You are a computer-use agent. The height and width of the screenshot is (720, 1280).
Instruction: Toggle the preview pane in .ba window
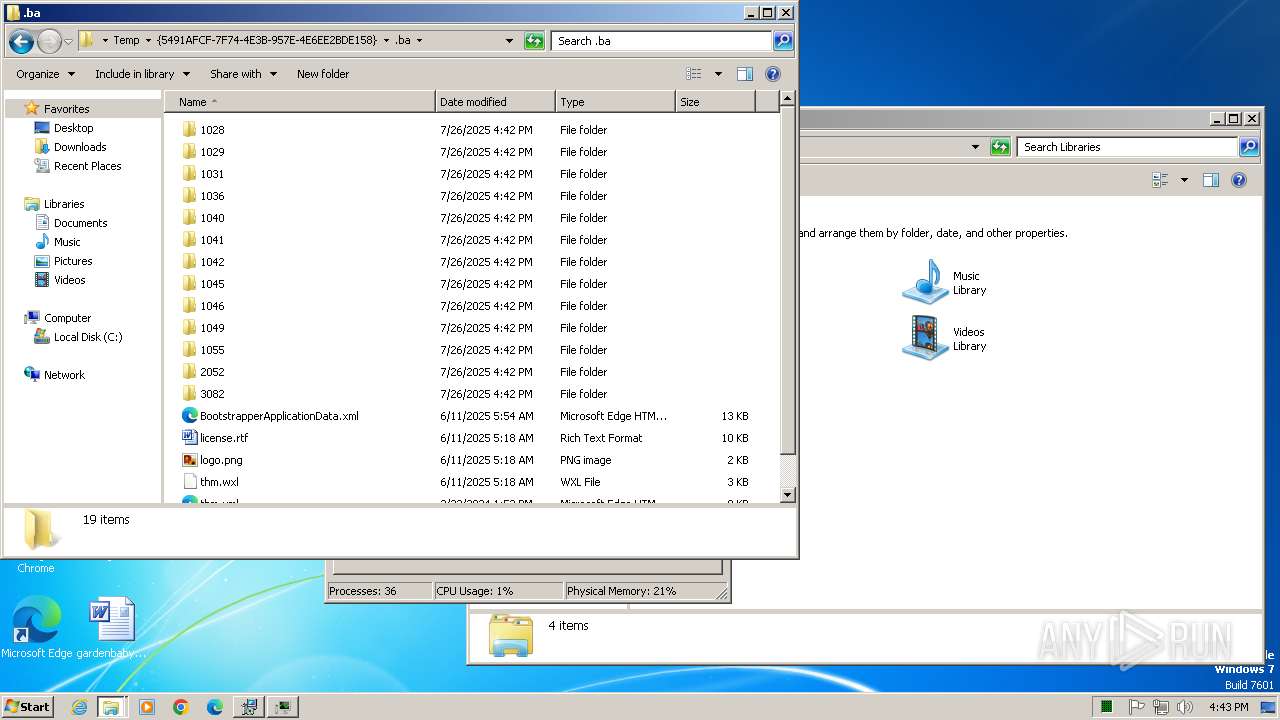[x=745, y=74]
